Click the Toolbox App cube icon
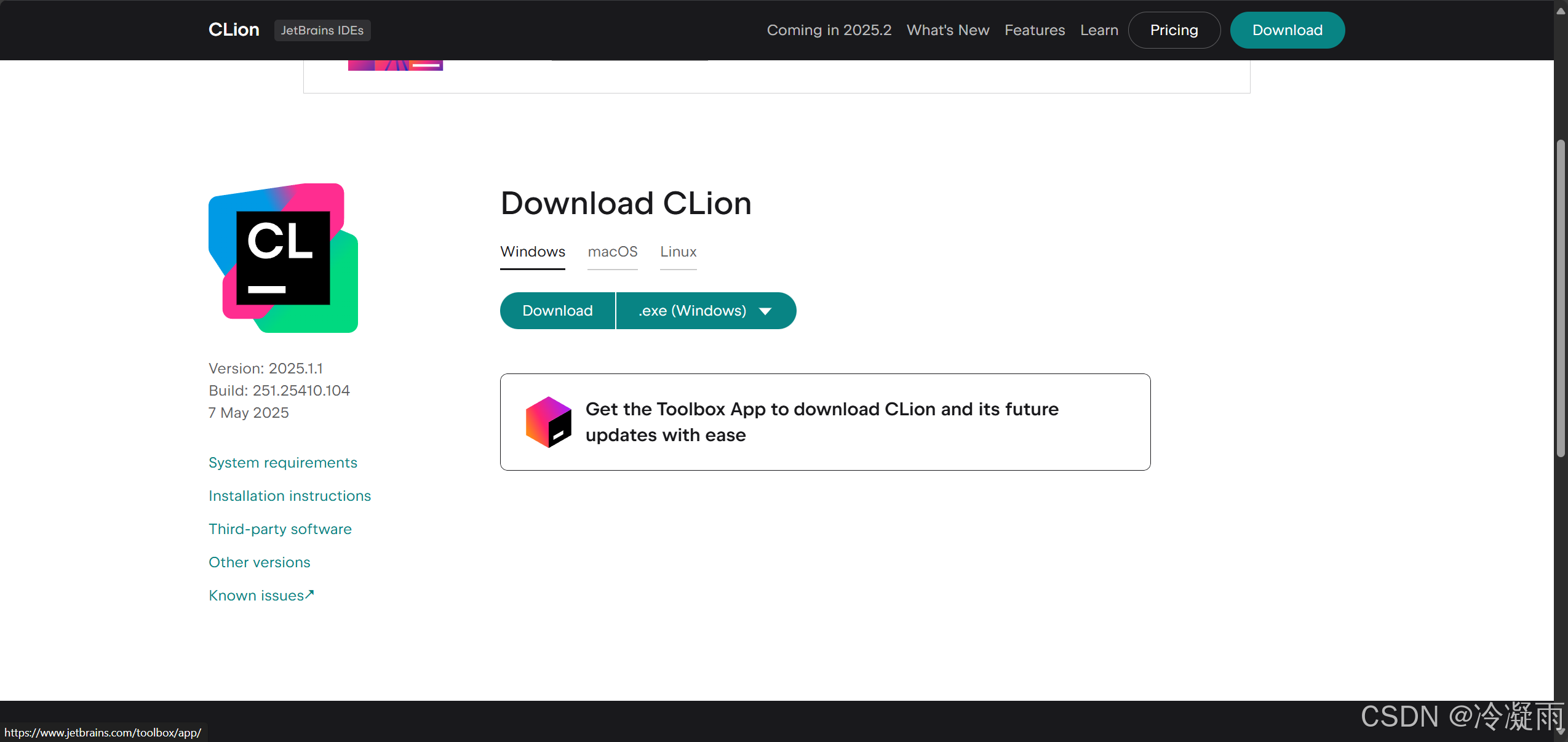The height and width of the screenshot is (742, 1568). click(548, 422)
